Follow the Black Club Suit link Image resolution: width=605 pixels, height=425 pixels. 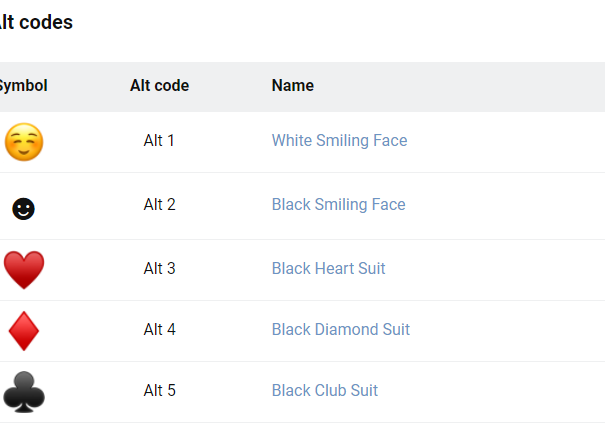point(324,391)
